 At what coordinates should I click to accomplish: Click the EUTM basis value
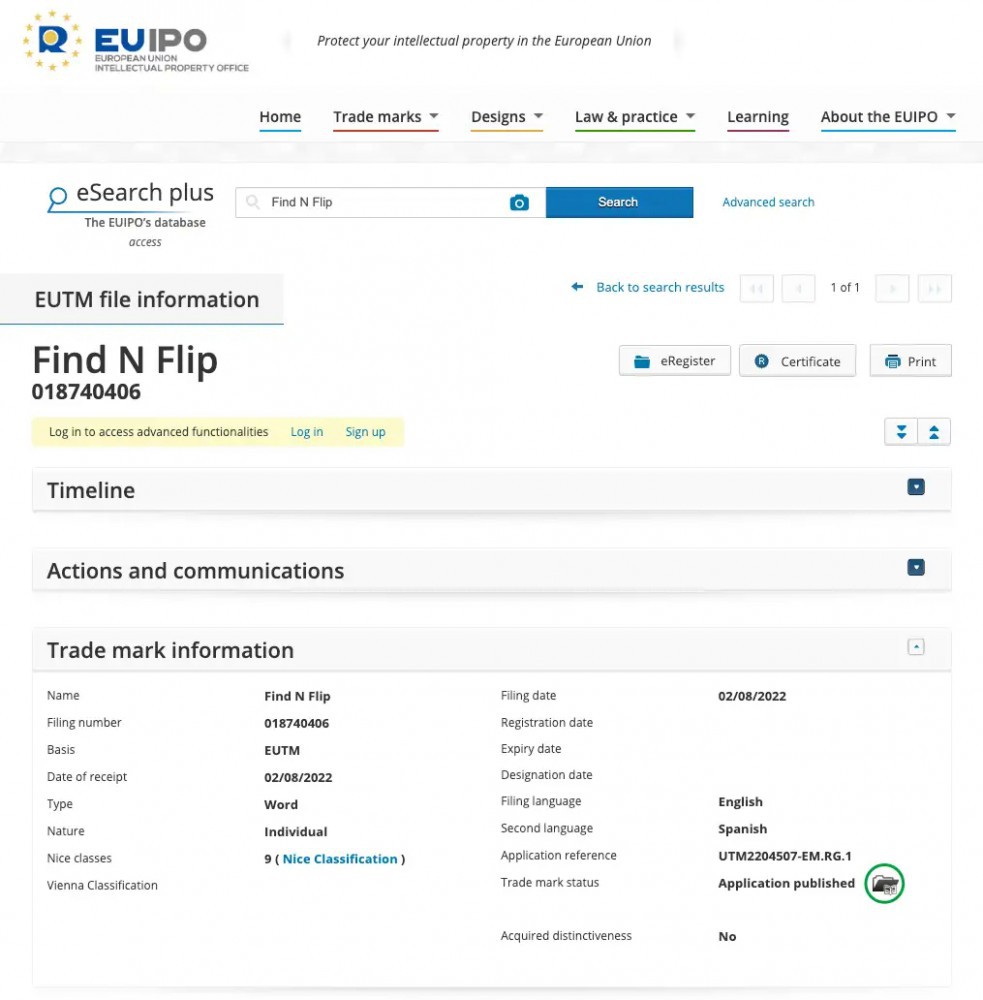tap(282, 751)
